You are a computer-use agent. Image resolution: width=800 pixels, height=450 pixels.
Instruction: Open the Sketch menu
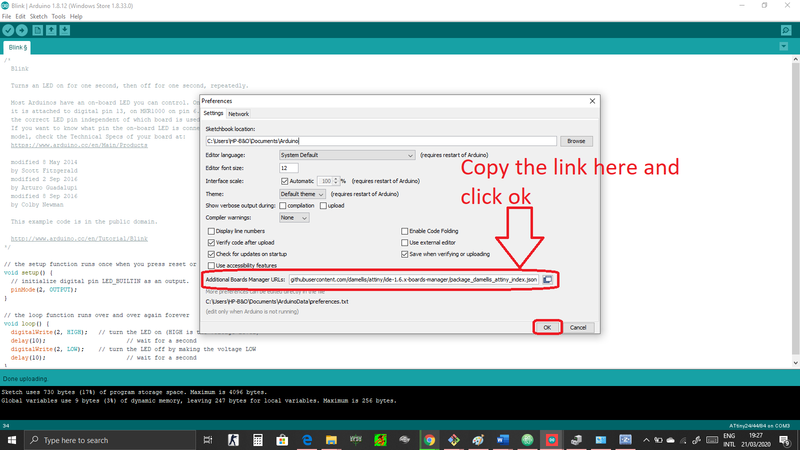(x=38, y=16)
